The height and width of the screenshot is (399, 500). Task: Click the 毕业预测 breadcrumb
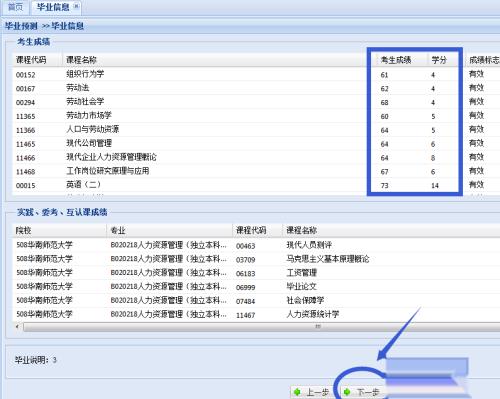coord(21,26)
